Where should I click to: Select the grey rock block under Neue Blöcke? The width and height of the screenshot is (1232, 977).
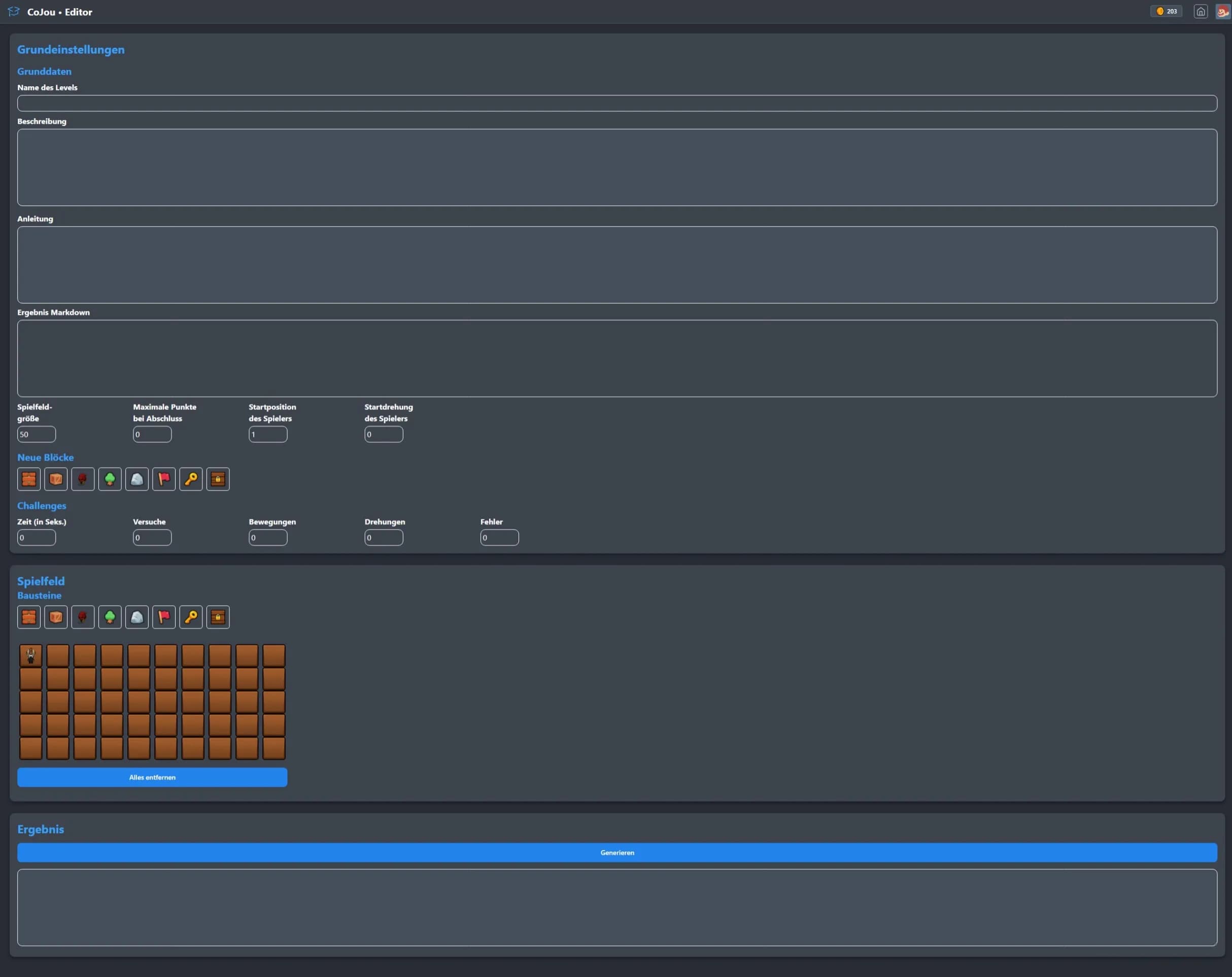coord(137,479)
